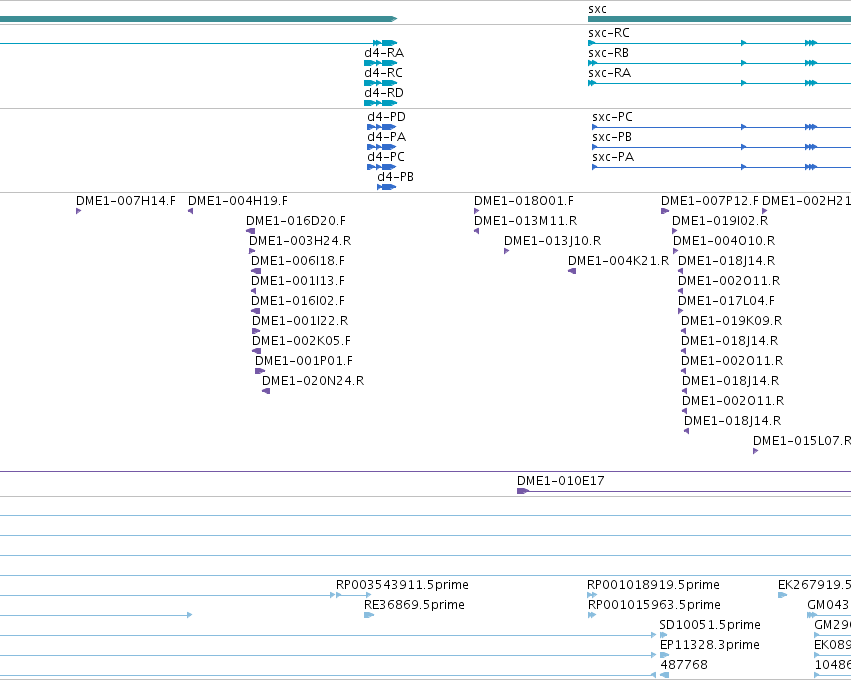Open transcript sxc-RB

coord(608,53)
